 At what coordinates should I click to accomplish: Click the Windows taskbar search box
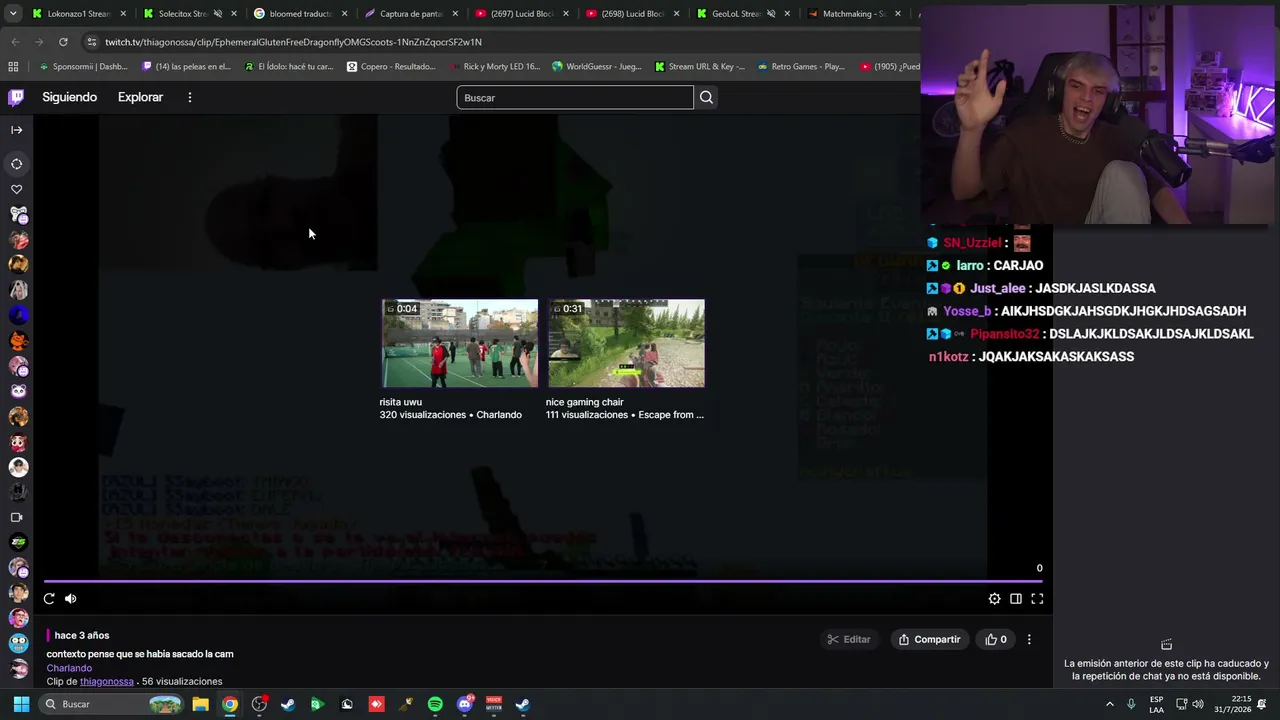112,704
